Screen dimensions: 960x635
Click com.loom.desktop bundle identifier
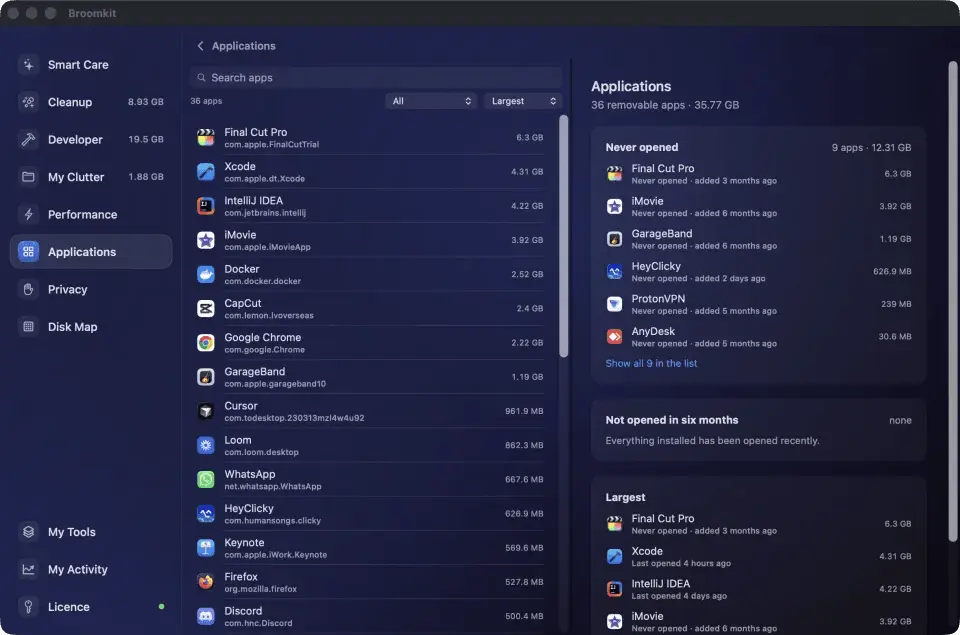pyautogui.click(x=261, y=453)
